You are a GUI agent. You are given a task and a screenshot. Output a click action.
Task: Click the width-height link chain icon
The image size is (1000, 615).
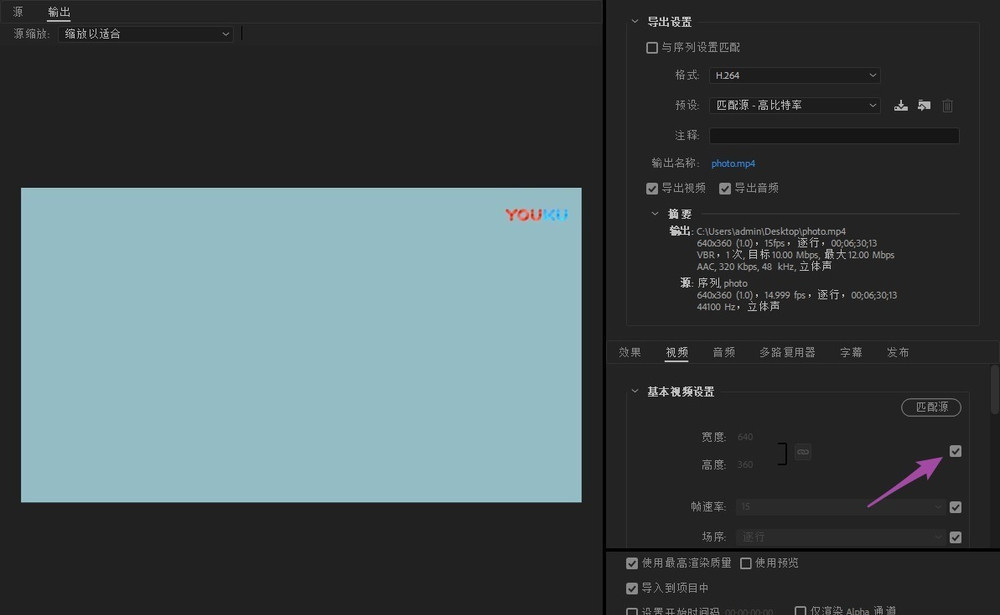pos(803,452)
